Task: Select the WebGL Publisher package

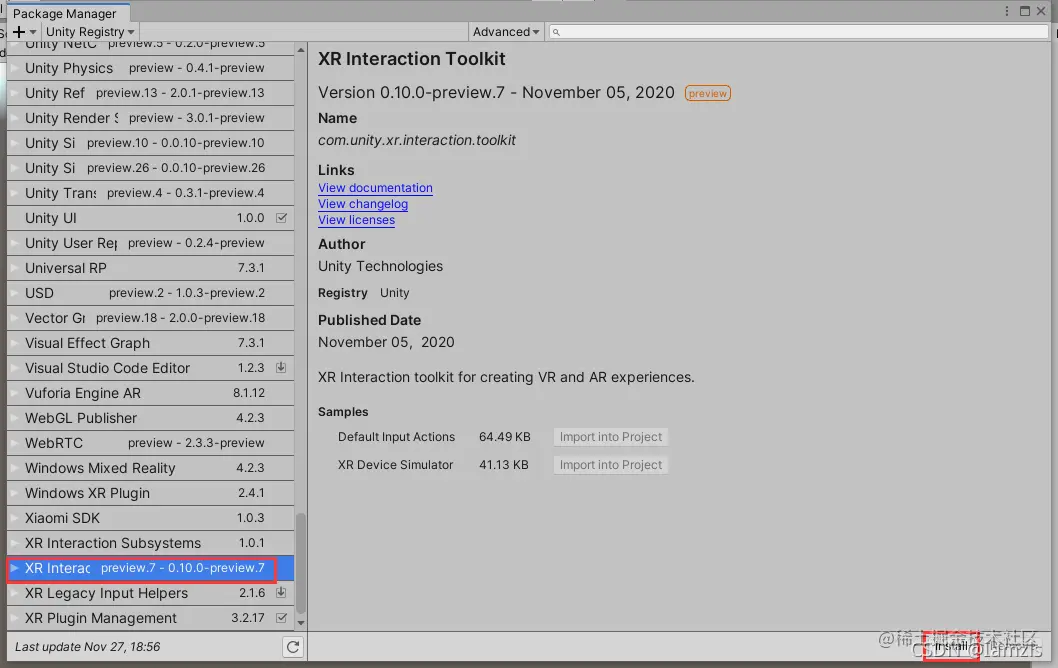Action: tap(150, 418)
